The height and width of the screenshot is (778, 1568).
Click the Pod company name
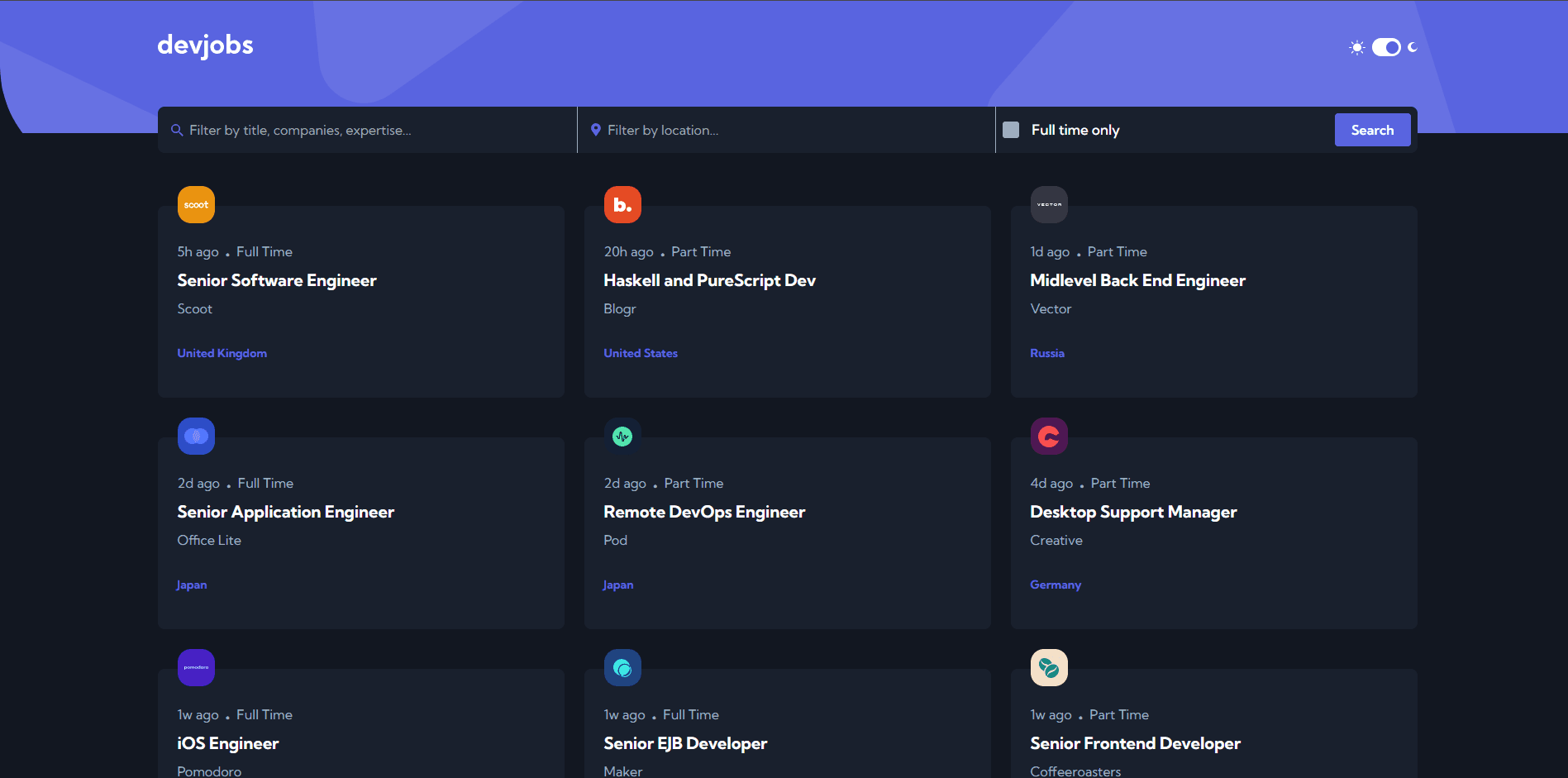[615, 540]
